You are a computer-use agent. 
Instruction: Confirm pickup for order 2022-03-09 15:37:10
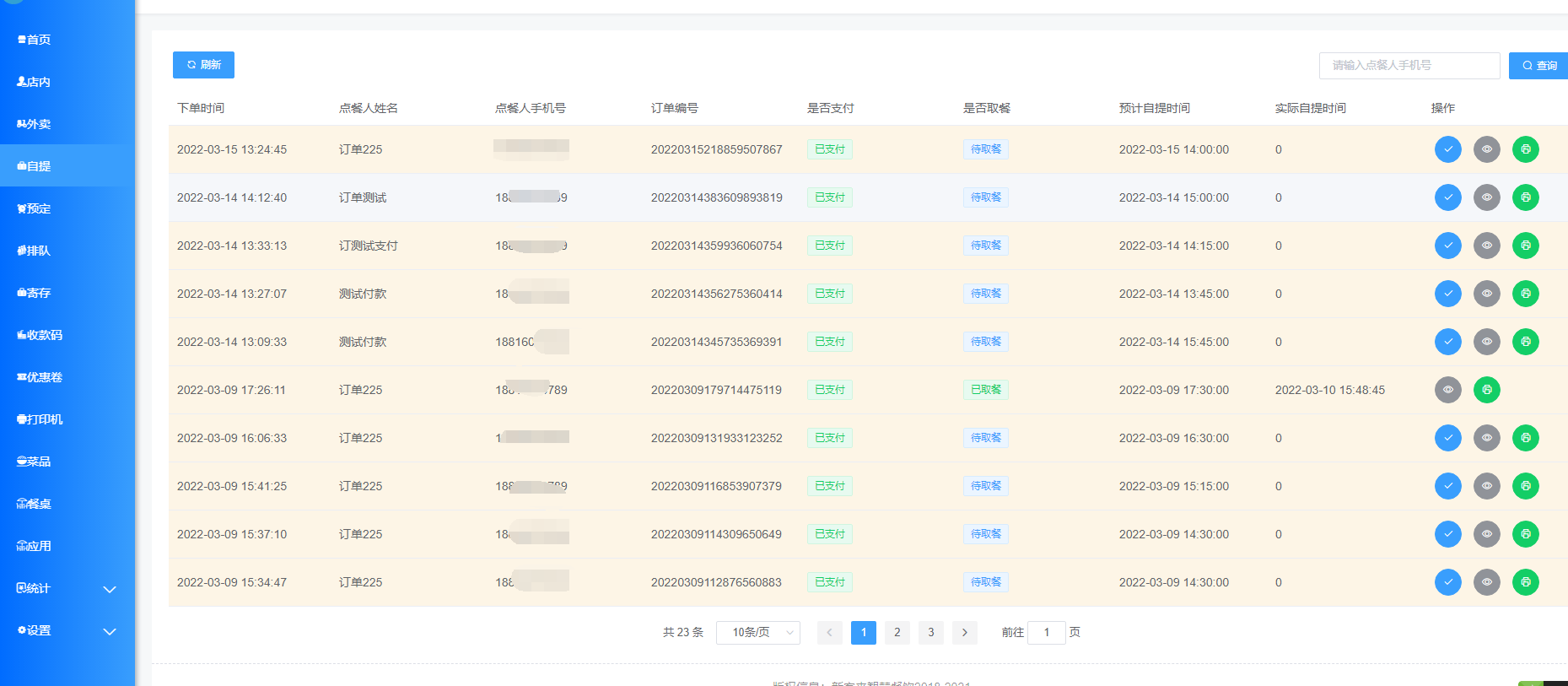tap(1447, 534)
